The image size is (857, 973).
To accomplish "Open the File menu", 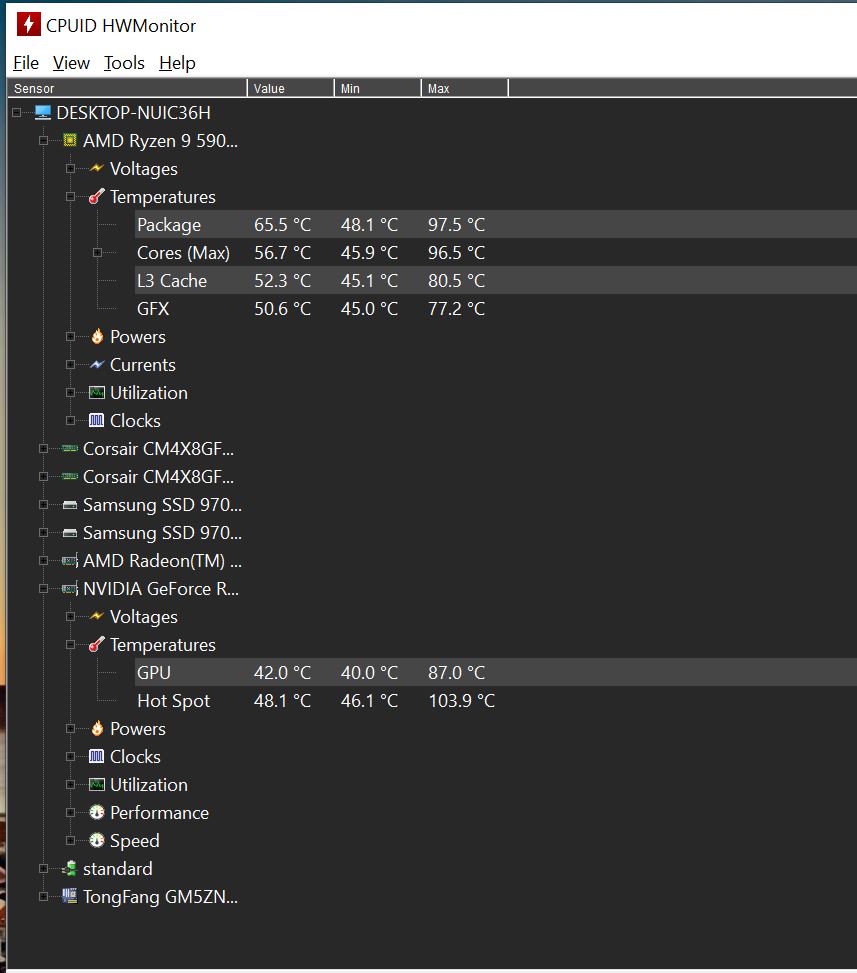I will [x=26, y=63].
